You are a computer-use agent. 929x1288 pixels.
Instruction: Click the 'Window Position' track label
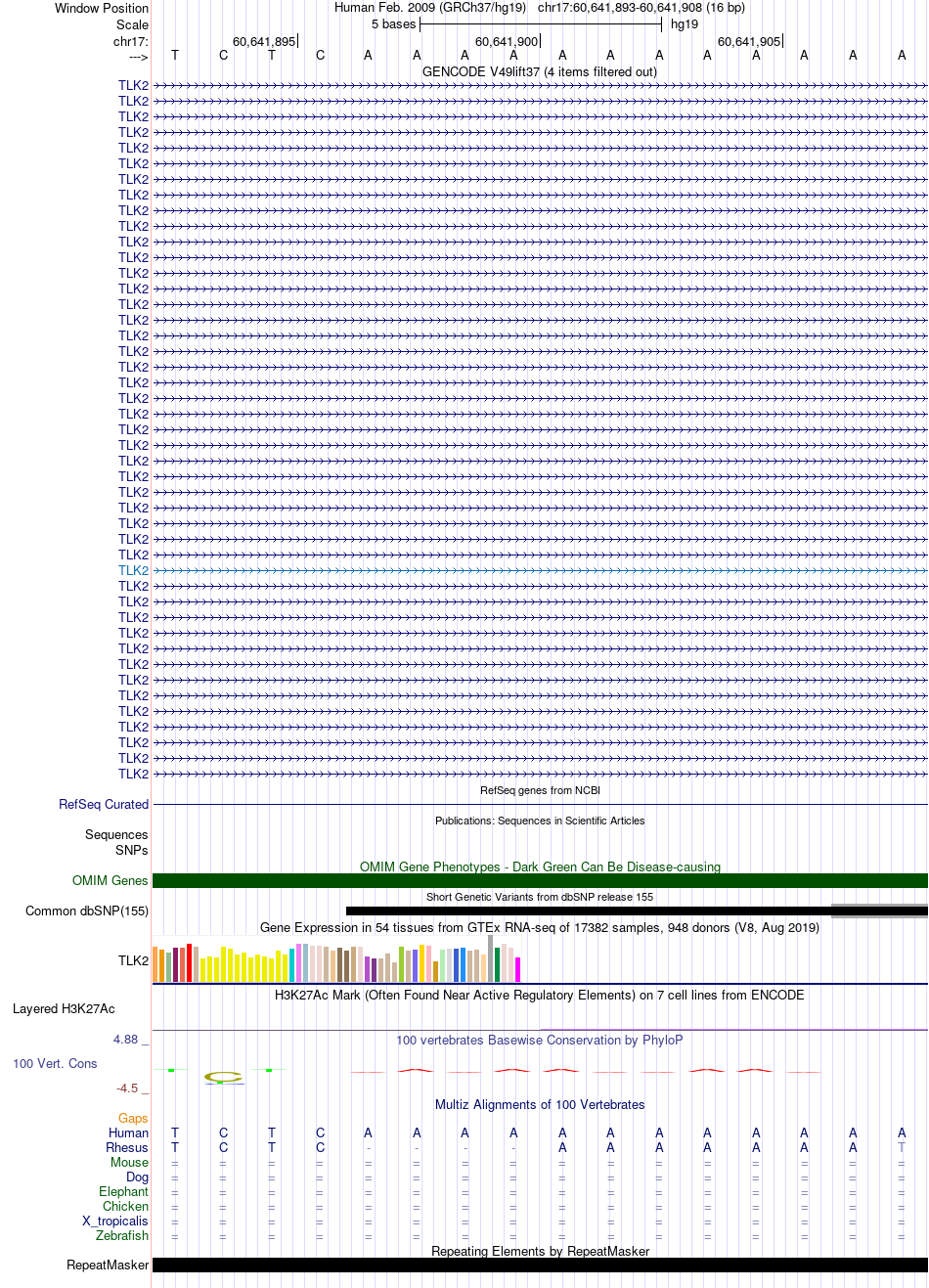102,8
